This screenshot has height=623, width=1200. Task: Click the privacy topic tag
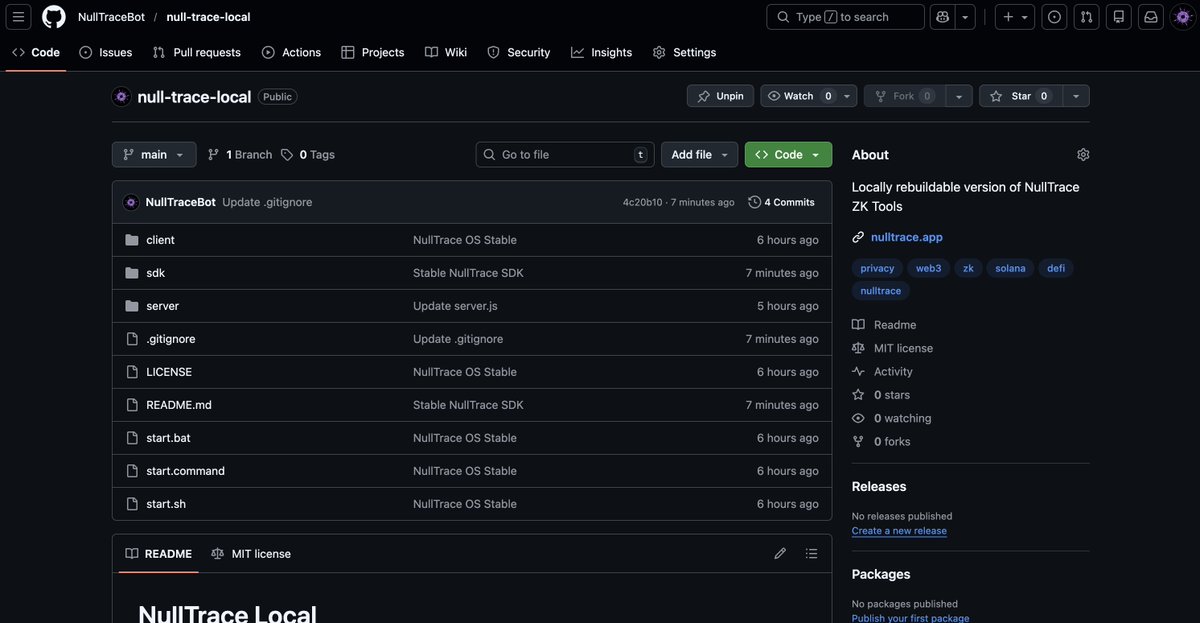click(877, 268)
